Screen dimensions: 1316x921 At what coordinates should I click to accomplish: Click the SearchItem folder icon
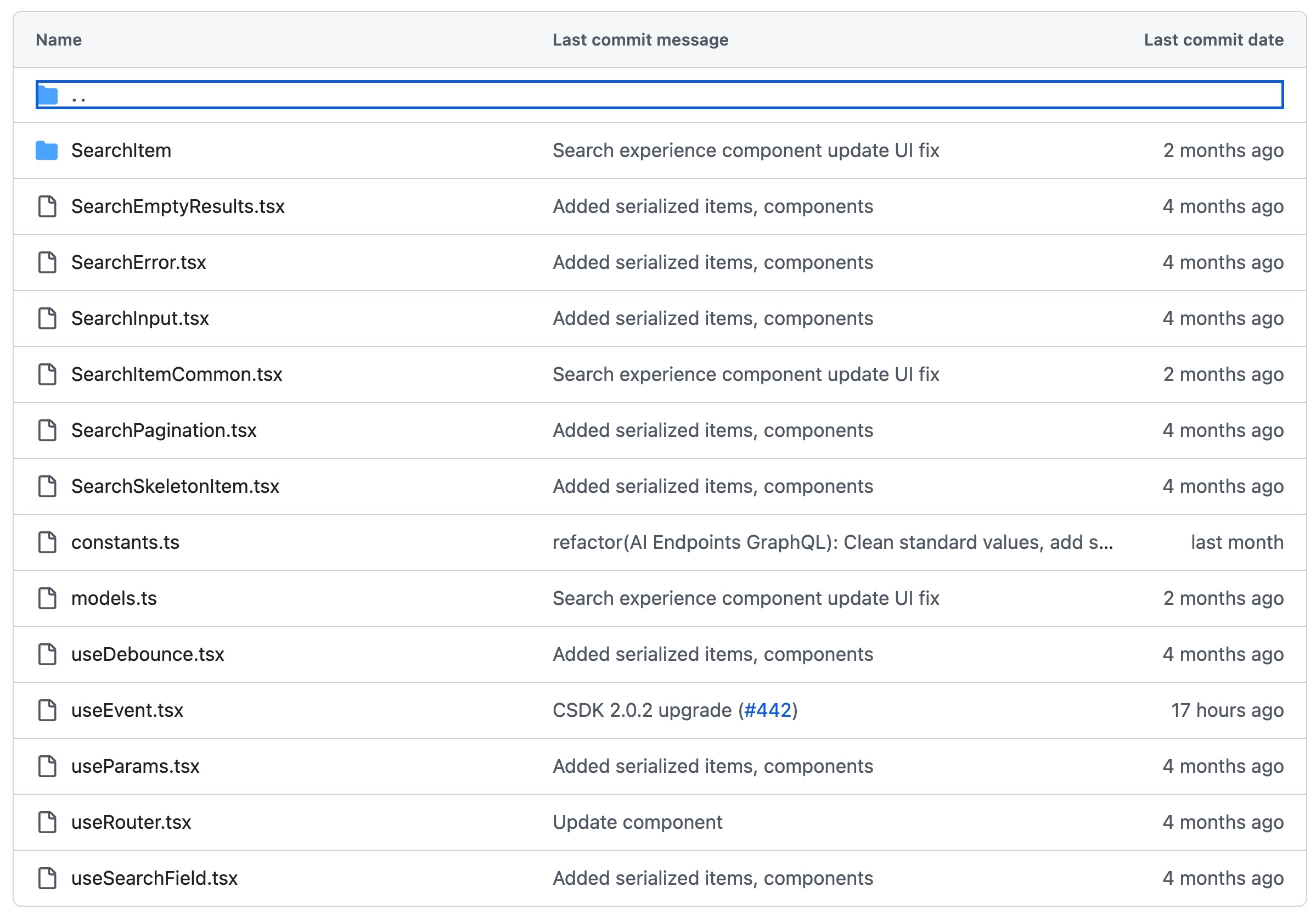tap(48, 150)
